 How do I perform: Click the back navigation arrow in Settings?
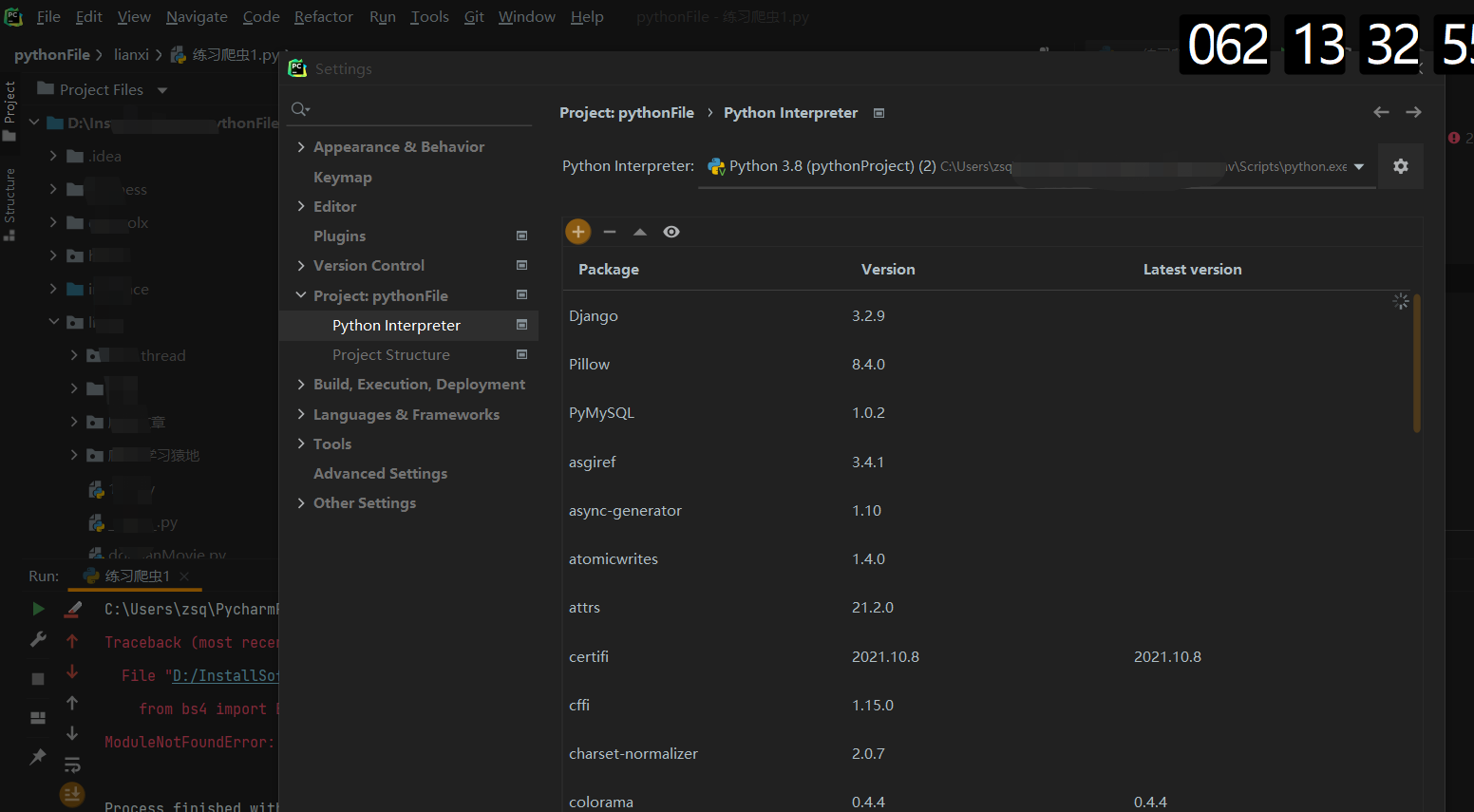tap(1381, 111)
